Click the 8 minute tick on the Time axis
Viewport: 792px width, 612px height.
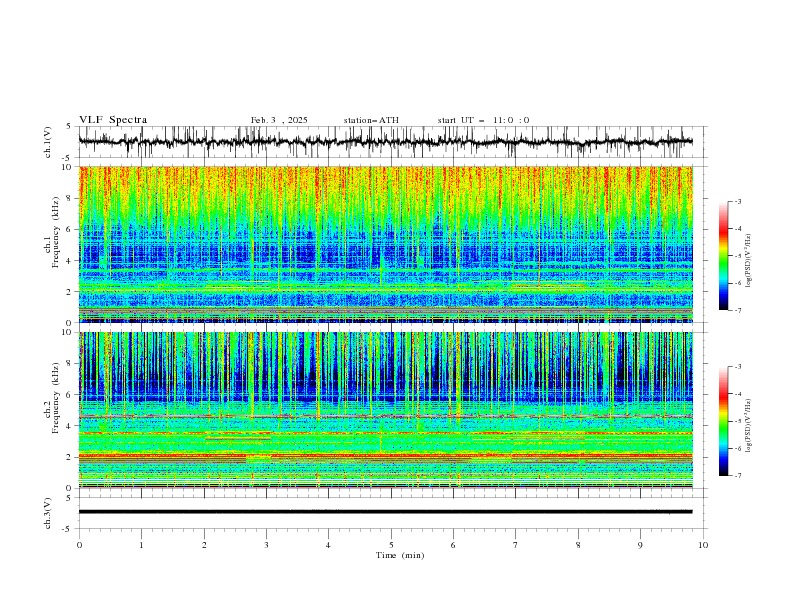pos(578,545)
